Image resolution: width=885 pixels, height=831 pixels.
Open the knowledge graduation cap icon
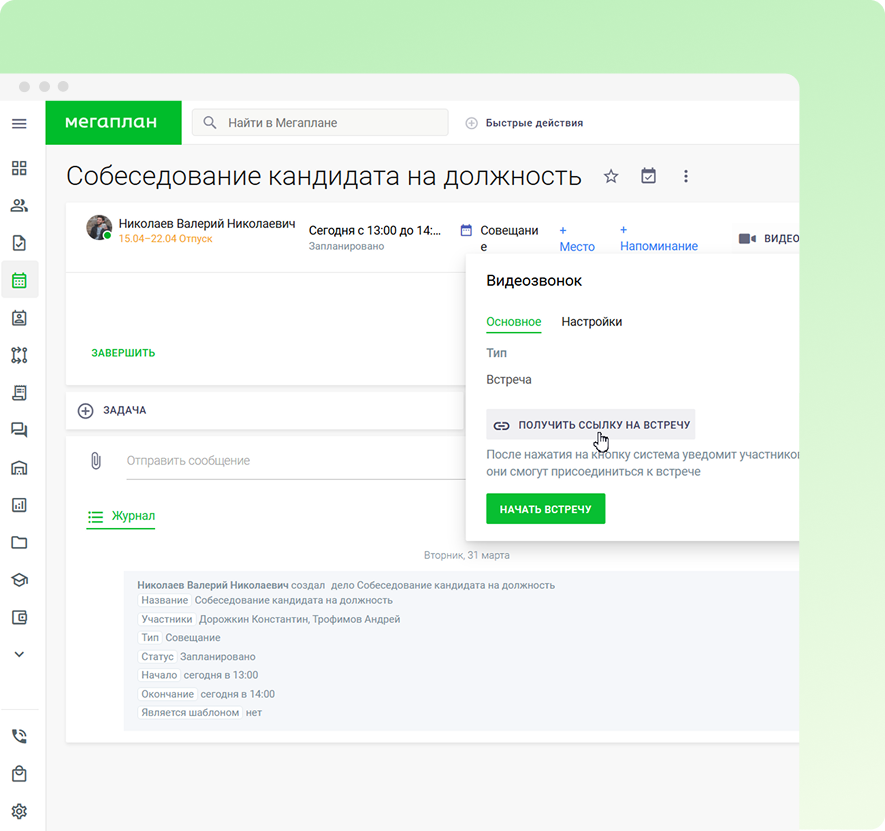(x=19, y=580)
